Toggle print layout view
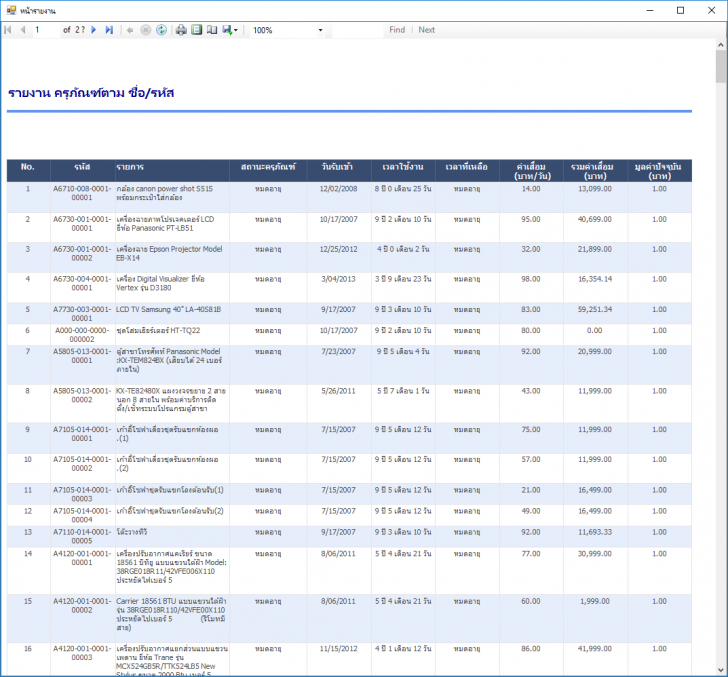728x677 pixels. point(196,30)
